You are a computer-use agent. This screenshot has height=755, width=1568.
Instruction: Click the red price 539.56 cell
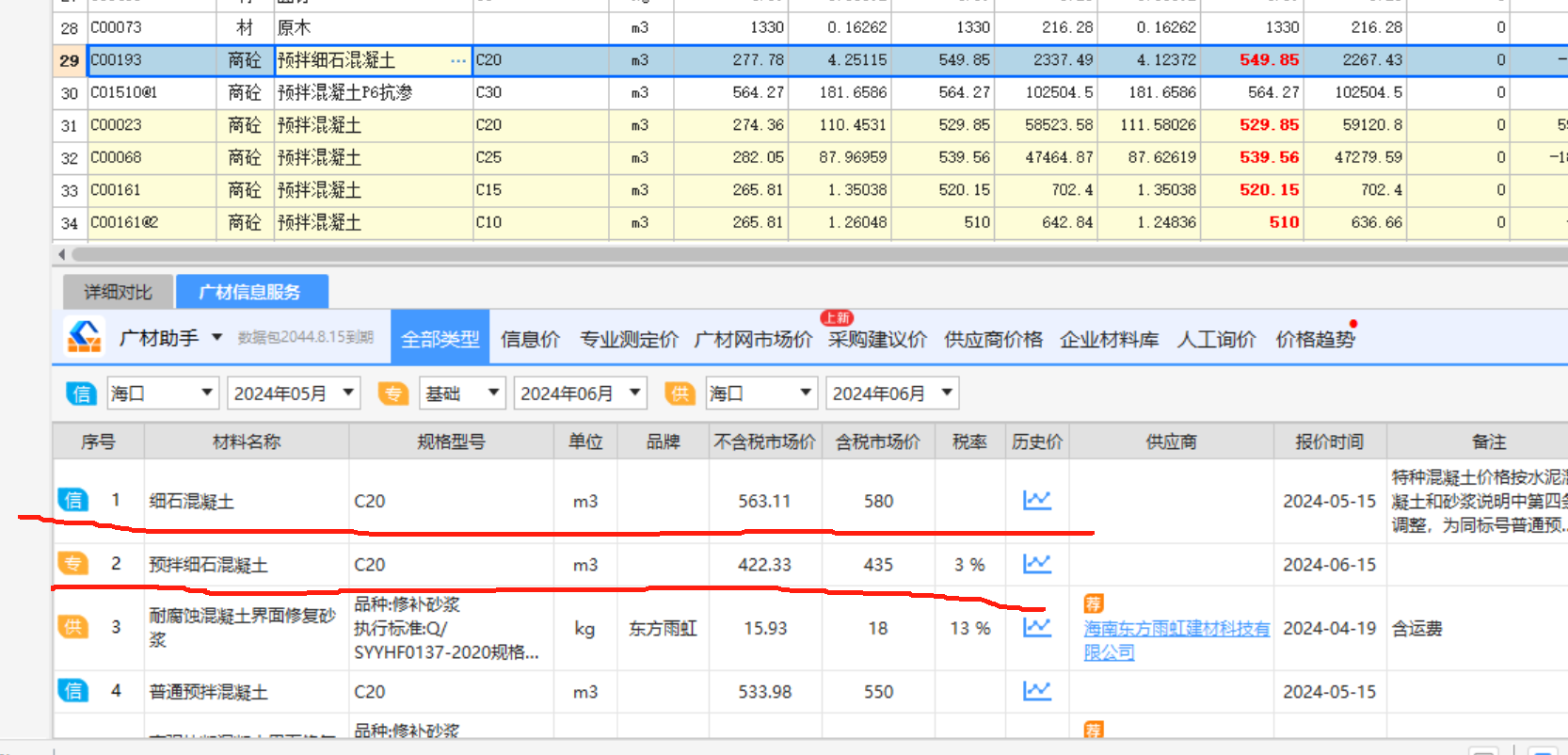[1252, 157]
